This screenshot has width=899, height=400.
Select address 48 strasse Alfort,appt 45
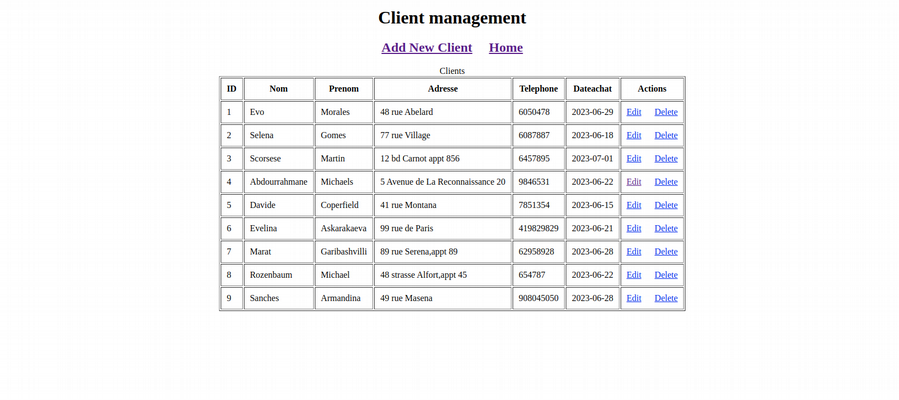tap(443, 274)
